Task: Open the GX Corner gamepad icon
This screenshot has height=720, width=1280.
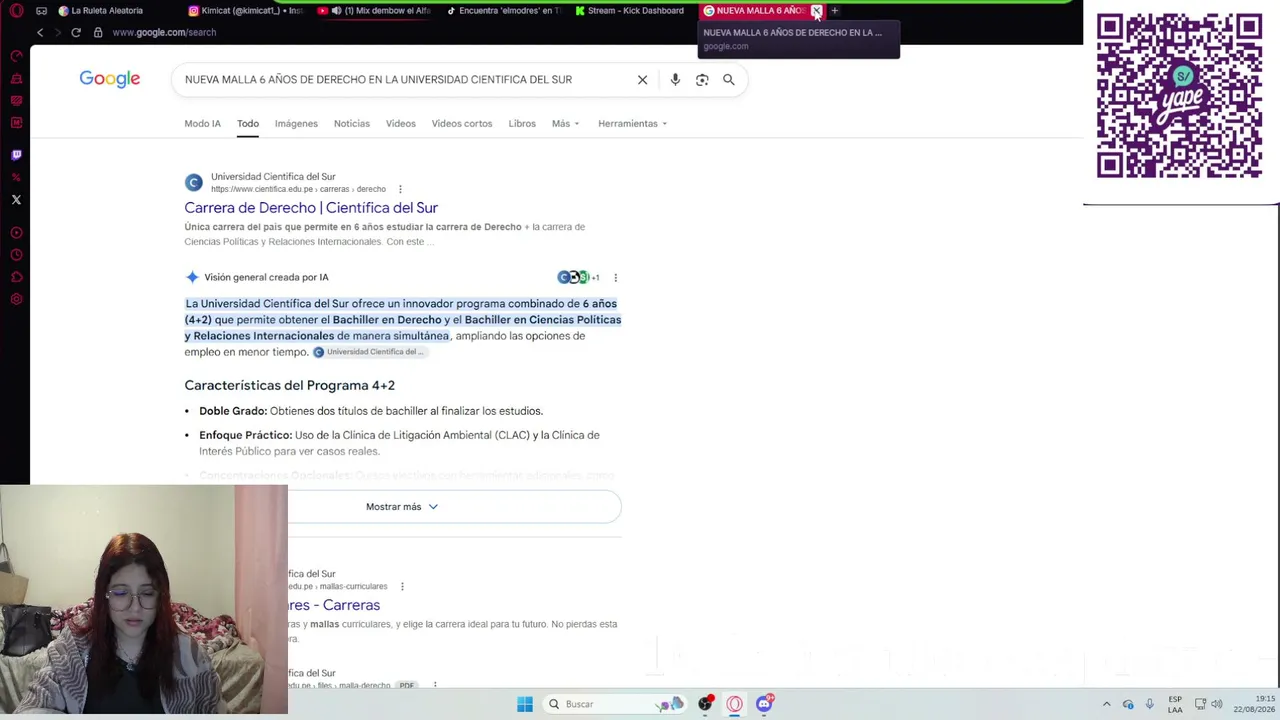Action: tap(41, 11)
